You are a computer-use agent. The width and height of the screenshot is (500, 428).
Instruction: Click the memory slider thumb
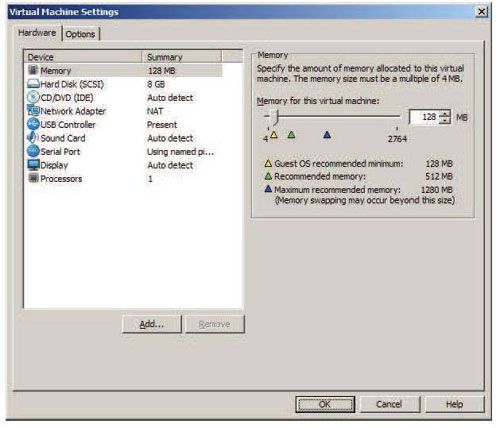[x=274, y=117]
